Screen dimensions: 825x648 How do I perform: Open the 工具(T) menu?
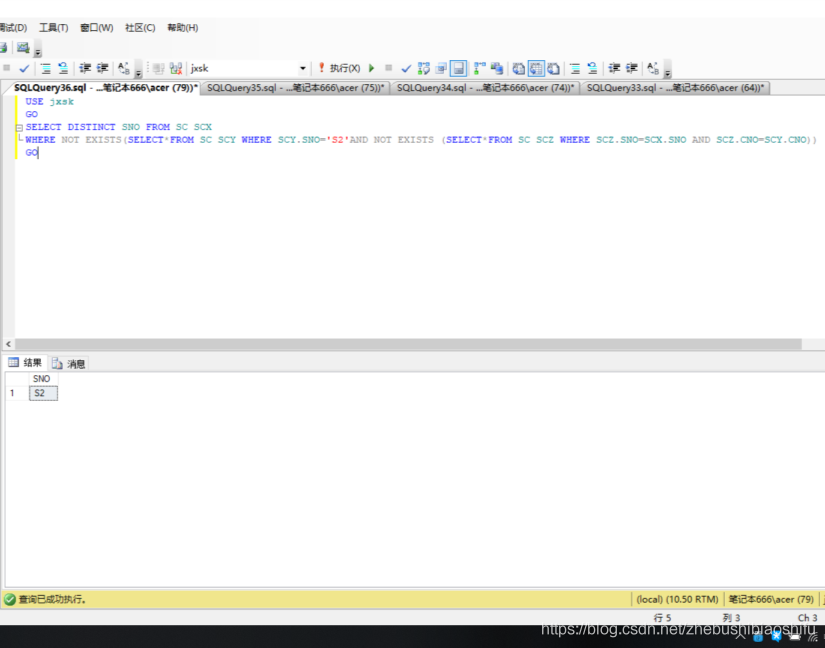point(53,27)
